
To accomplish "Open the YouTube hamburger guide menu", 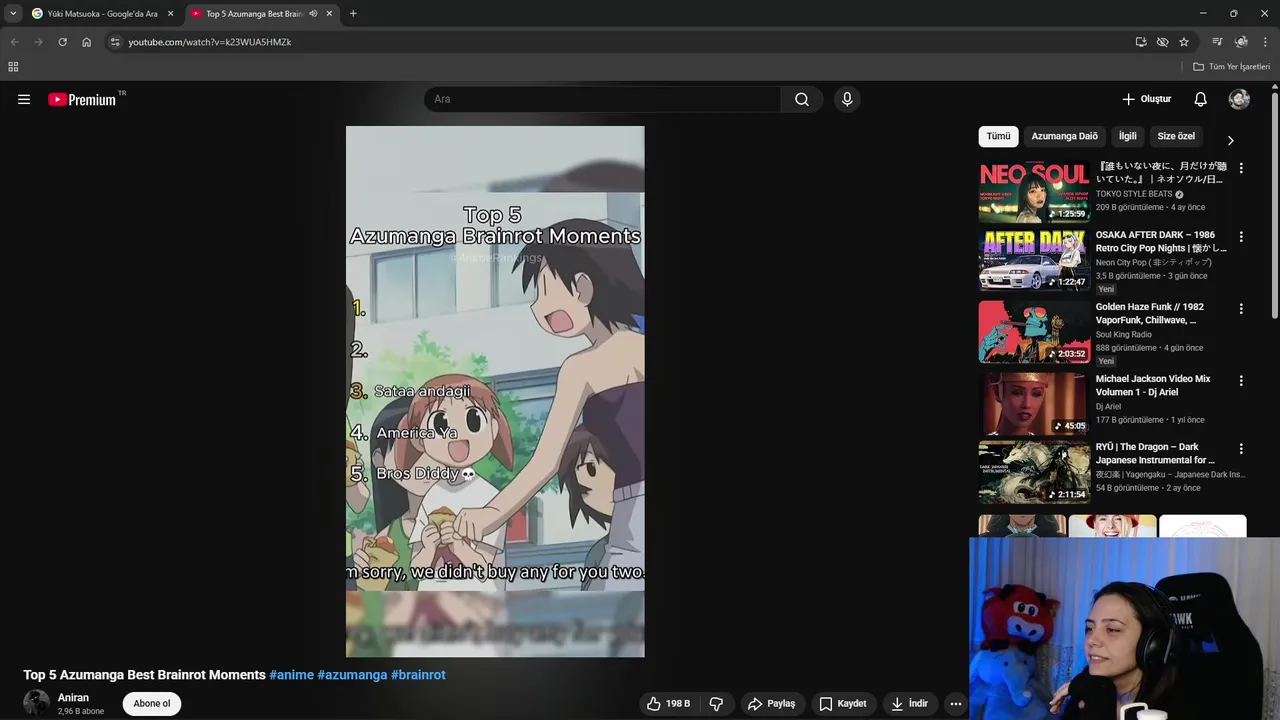I will tap(24, 99).
